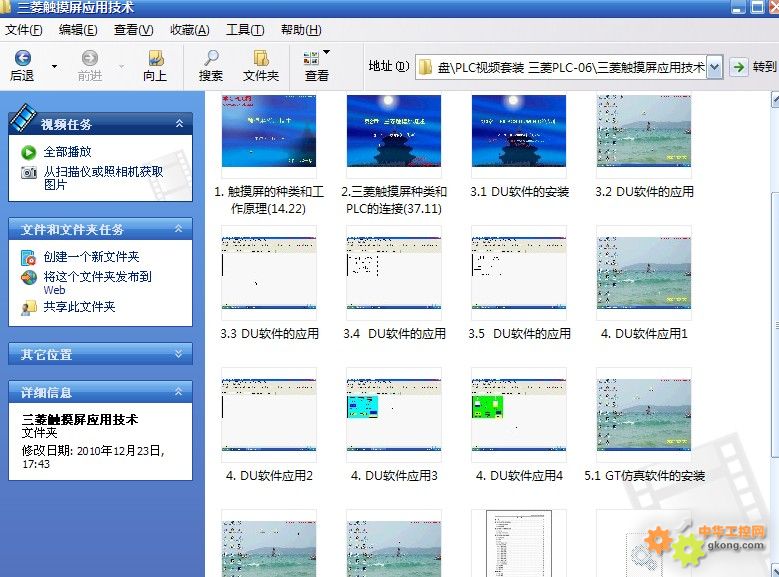This screenshot has height=577, width=779.
Task: Select video thumbnail 4. DU软件应用3
Action: click(x=393, y=415)
